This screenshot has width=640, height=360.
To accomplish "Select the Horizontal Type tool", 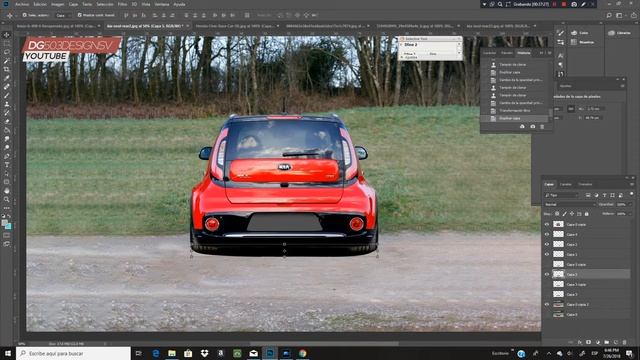I will coord(7,165).
